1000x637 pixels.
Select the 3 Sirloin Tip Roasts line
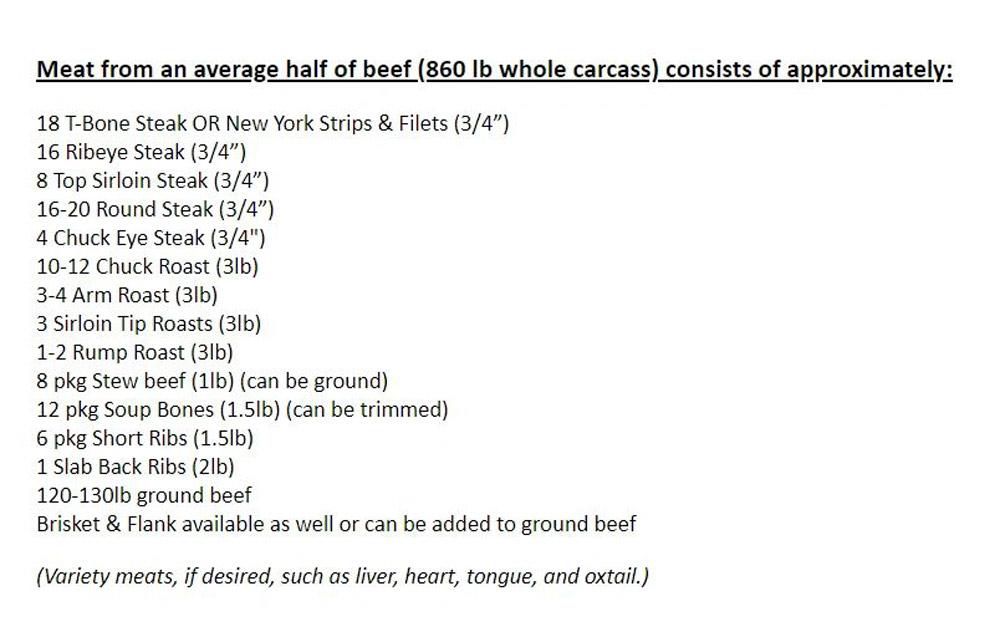(149, 324)
